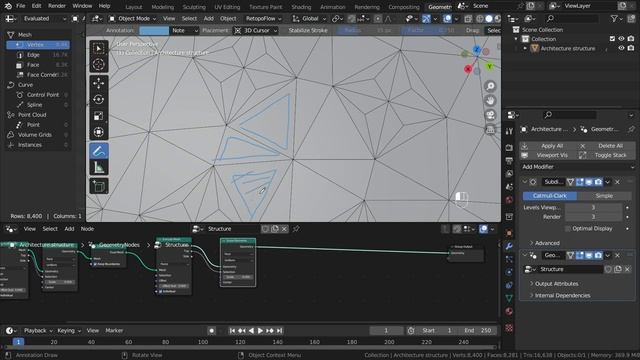
Task: Switch to the Shading workspace tab
Action: (x=301, y=7)
